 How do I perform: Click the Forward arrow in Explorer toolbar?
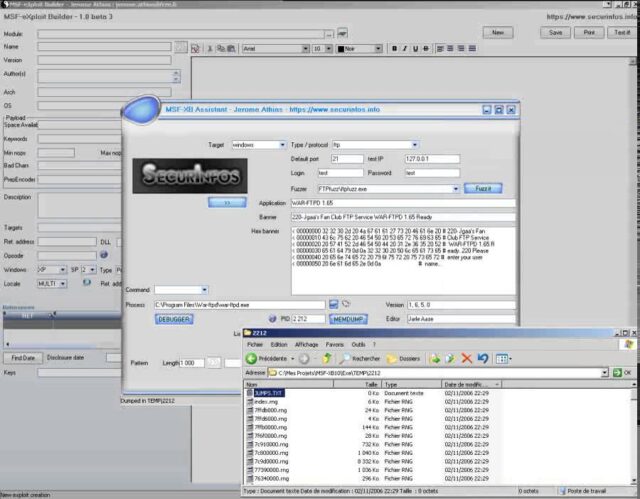tap(304, 359)
